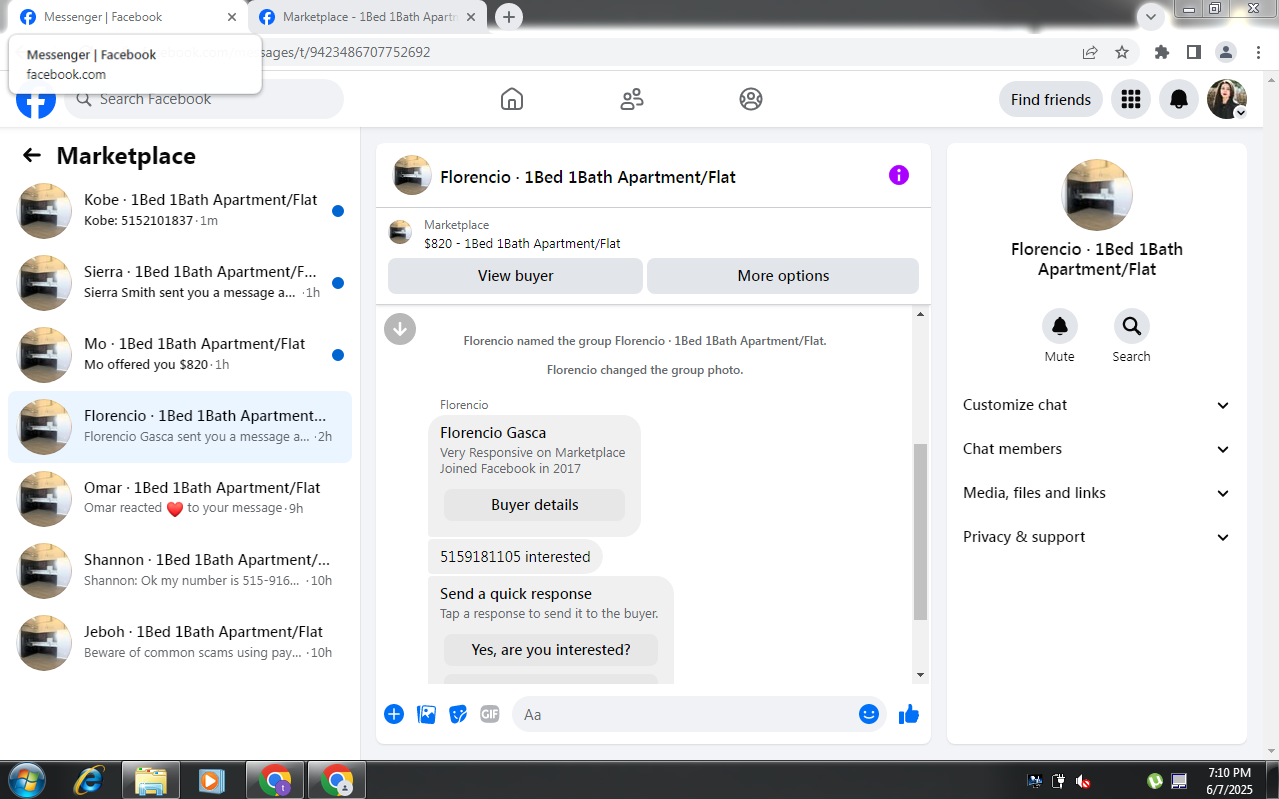Go back using Marketplace back arrow
This screenshot has height=799, width=1279.
click(32, 155)
